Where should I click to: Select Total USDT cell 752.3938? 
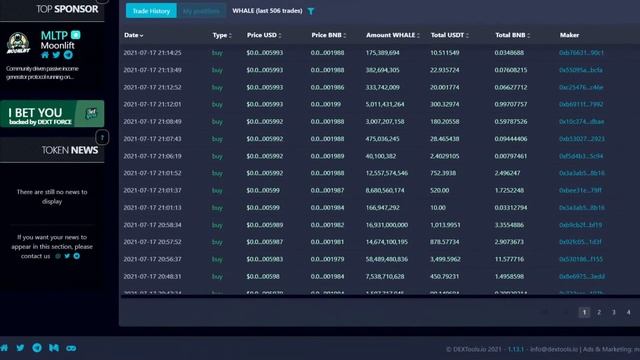click(443, 173)
